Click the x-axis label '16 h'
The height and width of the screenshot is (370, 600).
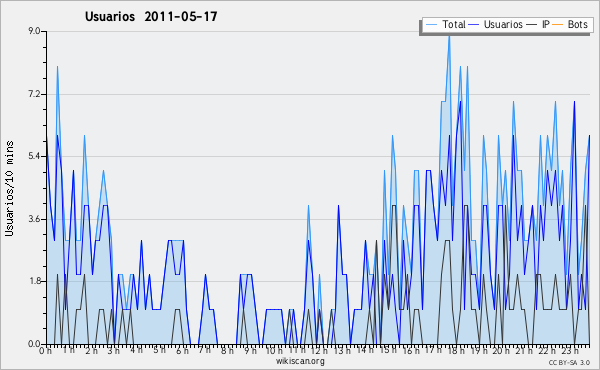click(x=411, y=350)
